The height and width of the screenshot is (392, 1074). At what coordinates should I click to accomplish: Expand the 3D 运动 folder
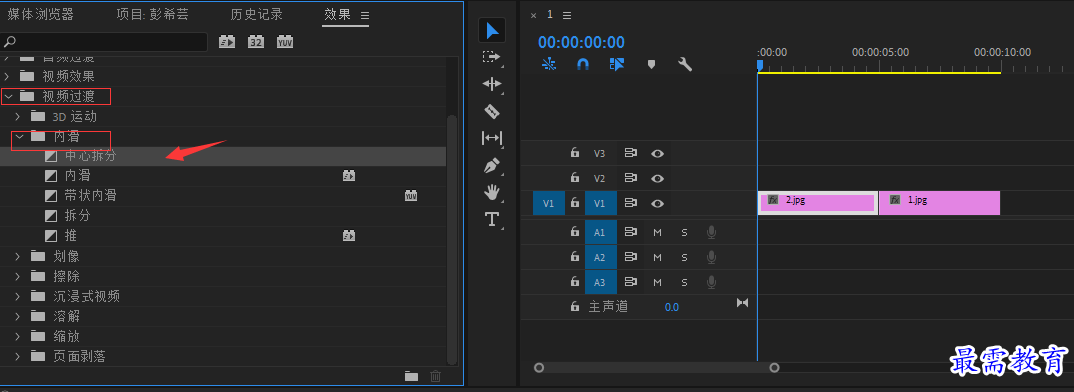pyautogui.click(x=18, y=117)
